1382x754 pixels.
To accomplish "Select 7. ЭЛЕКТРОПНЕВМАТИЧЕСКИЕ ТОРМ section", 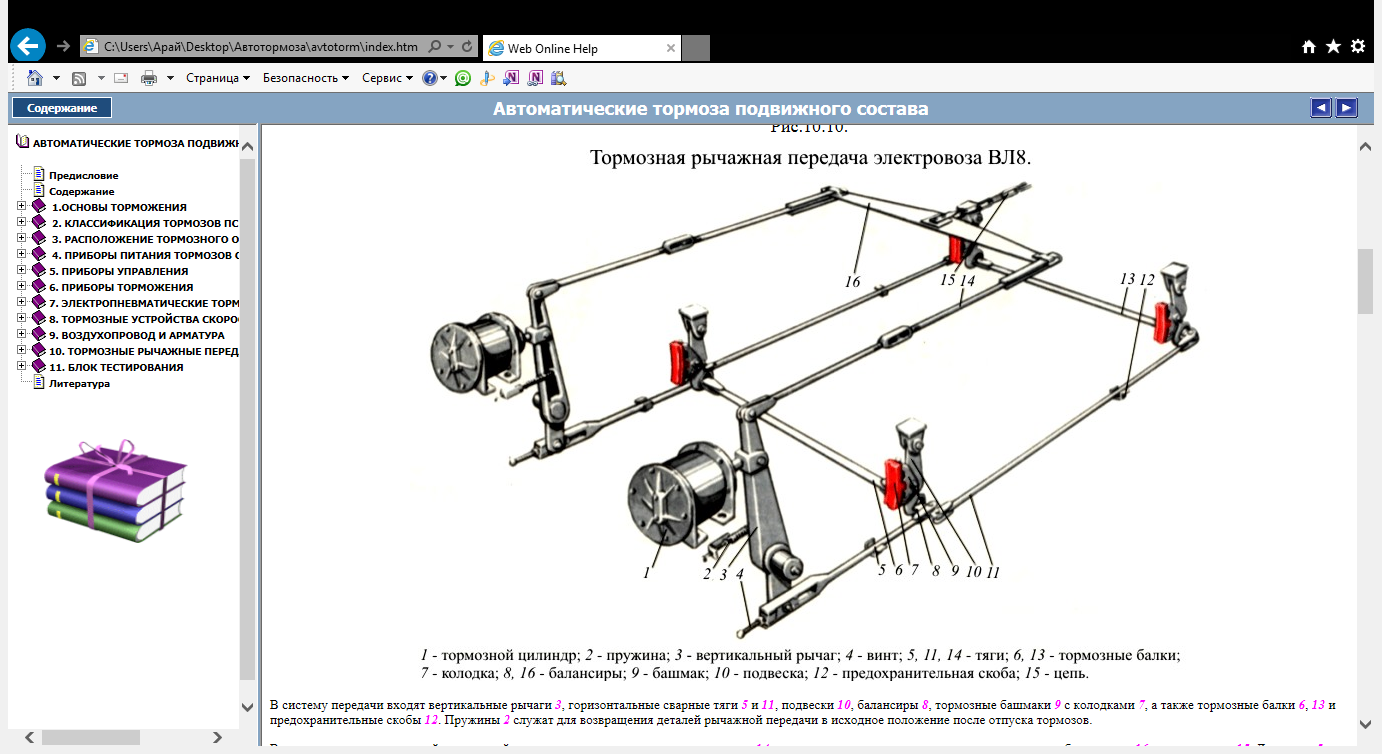I will tap(144, 303).
